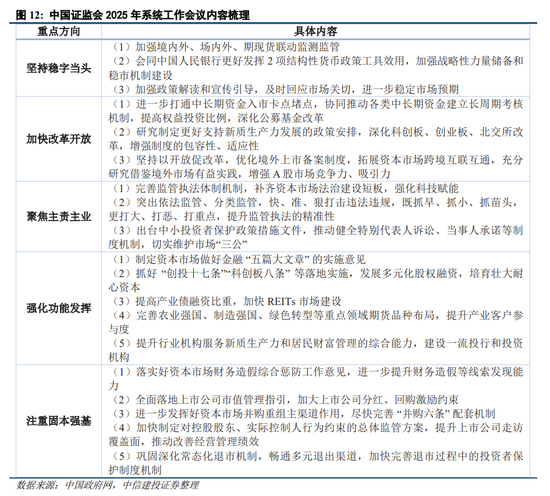
Task: Click the row label "强化功能发挥"
Action: [x=59, y=308]
